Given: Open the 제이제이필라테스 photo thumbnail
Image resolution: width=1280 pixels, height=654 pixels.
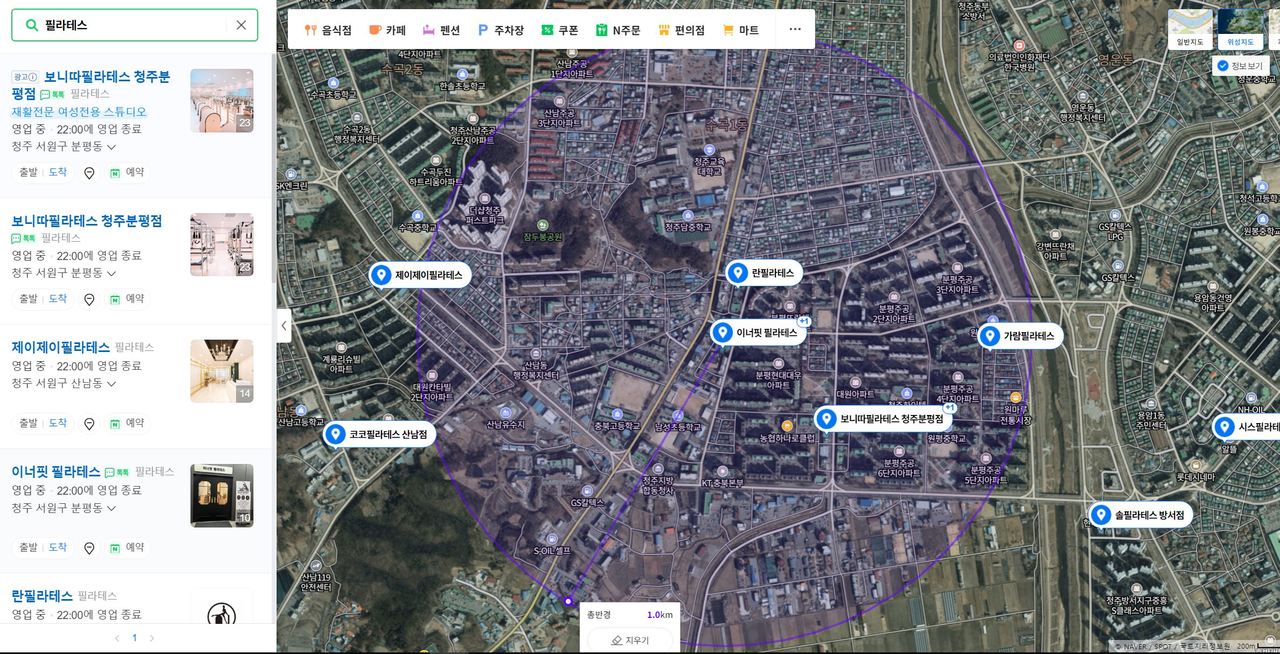Looking at the screenshot, I should [222, 371].
